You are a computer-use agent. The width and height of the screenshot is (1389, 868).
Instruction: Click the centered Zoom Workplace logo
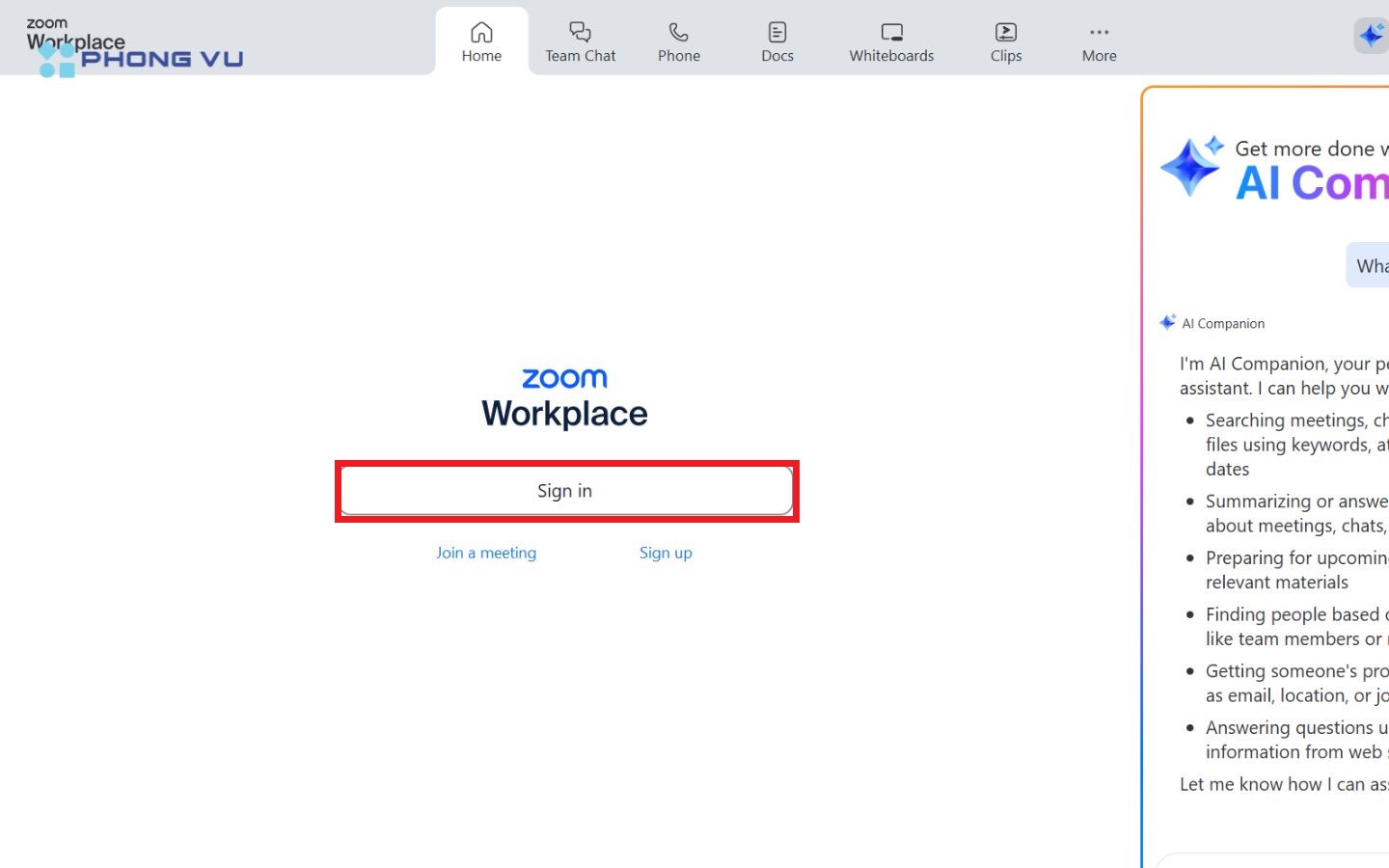pos(564,397)
